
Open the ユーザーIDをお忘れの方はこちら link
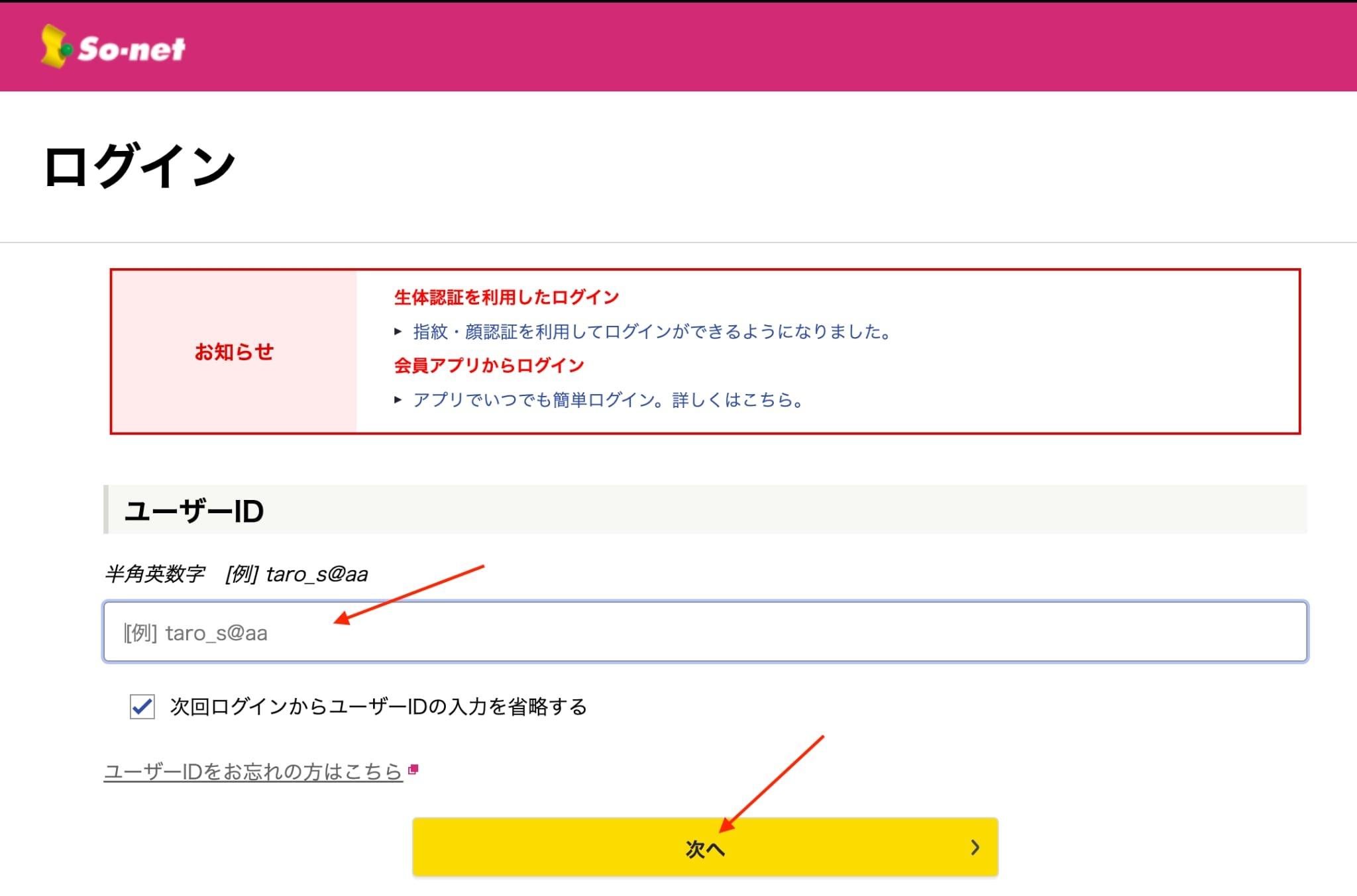click(253, 772)
